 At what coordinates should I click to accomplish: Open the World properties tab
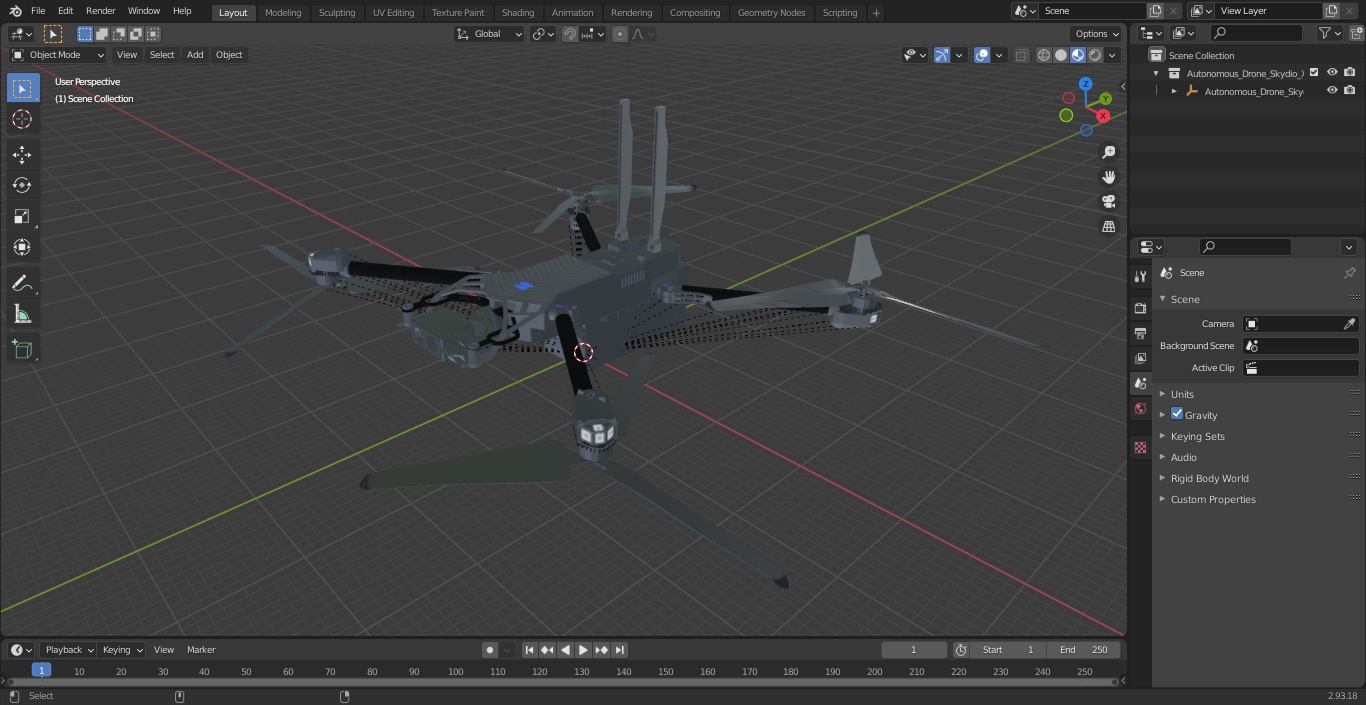point(1140,408)
